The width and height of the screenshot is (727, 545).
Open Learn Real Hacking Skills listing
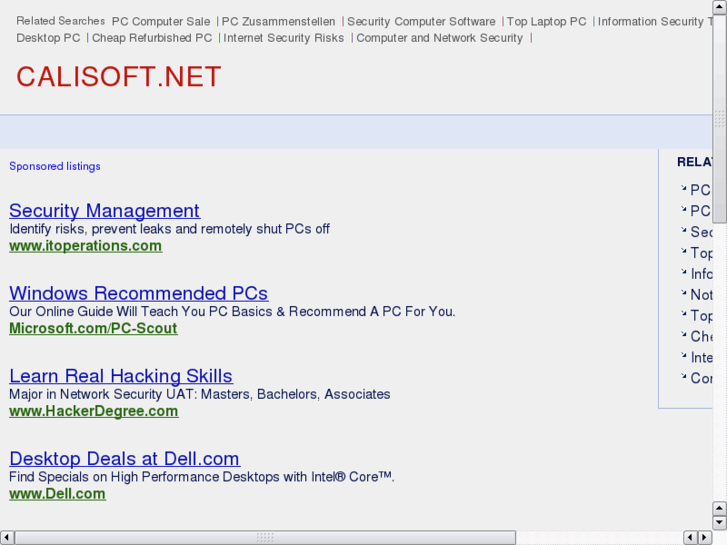click(x=121, y=376)
